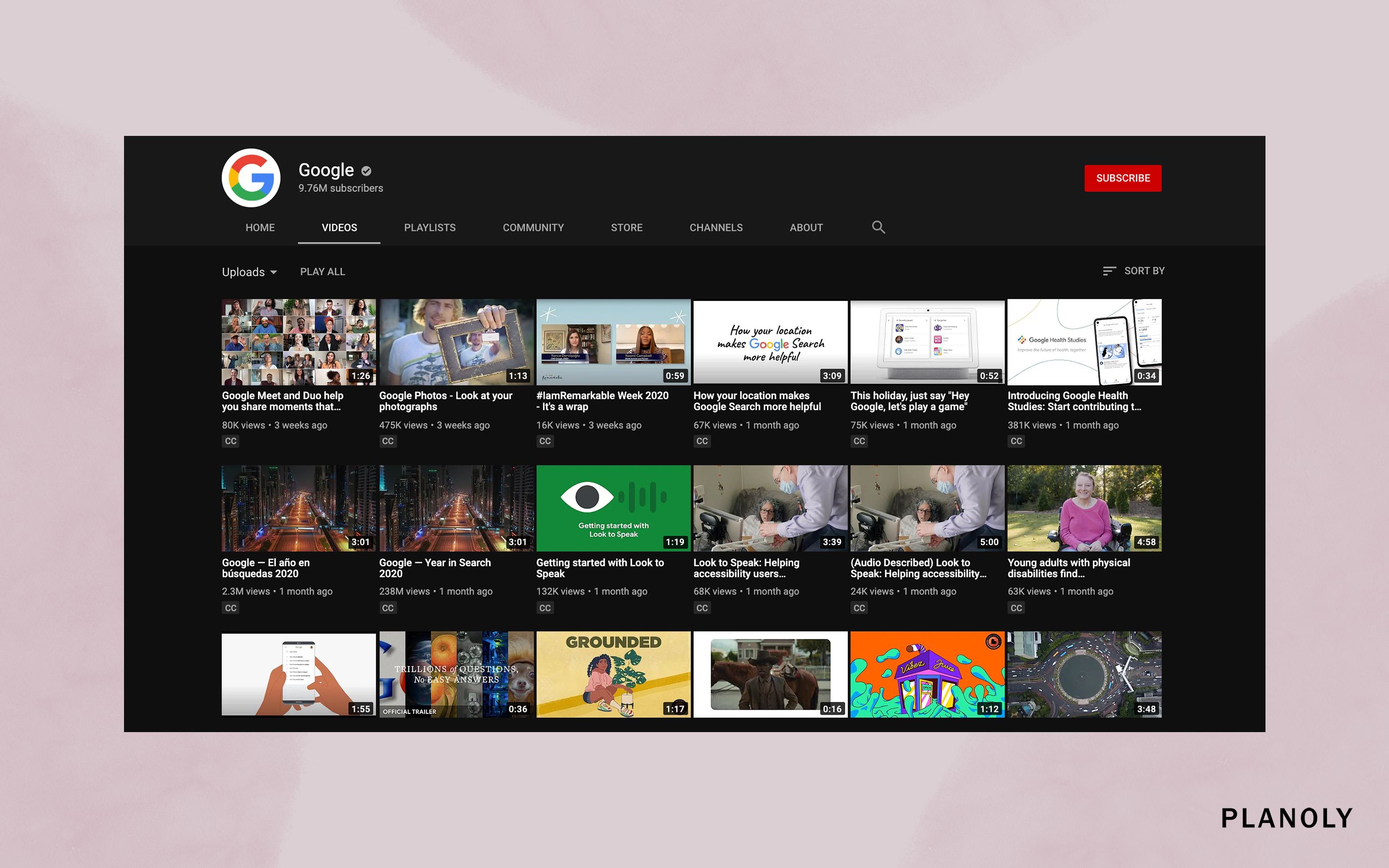Play the green Look to Speak thumbnail
The width and height of the screenshot is (1389, 868).
[x=613, y=508]
